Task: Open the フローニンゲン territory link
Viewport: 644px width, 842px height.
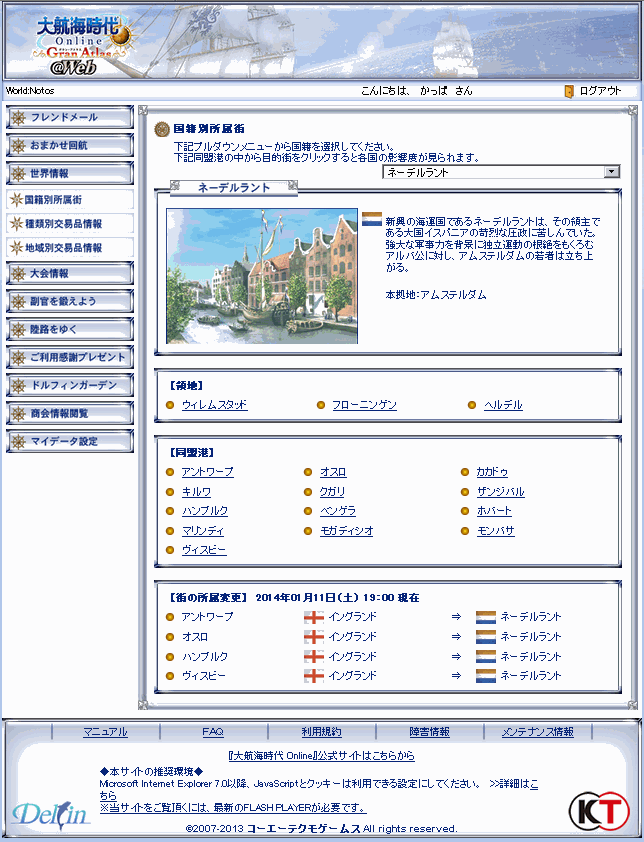Action: (364, 405)
